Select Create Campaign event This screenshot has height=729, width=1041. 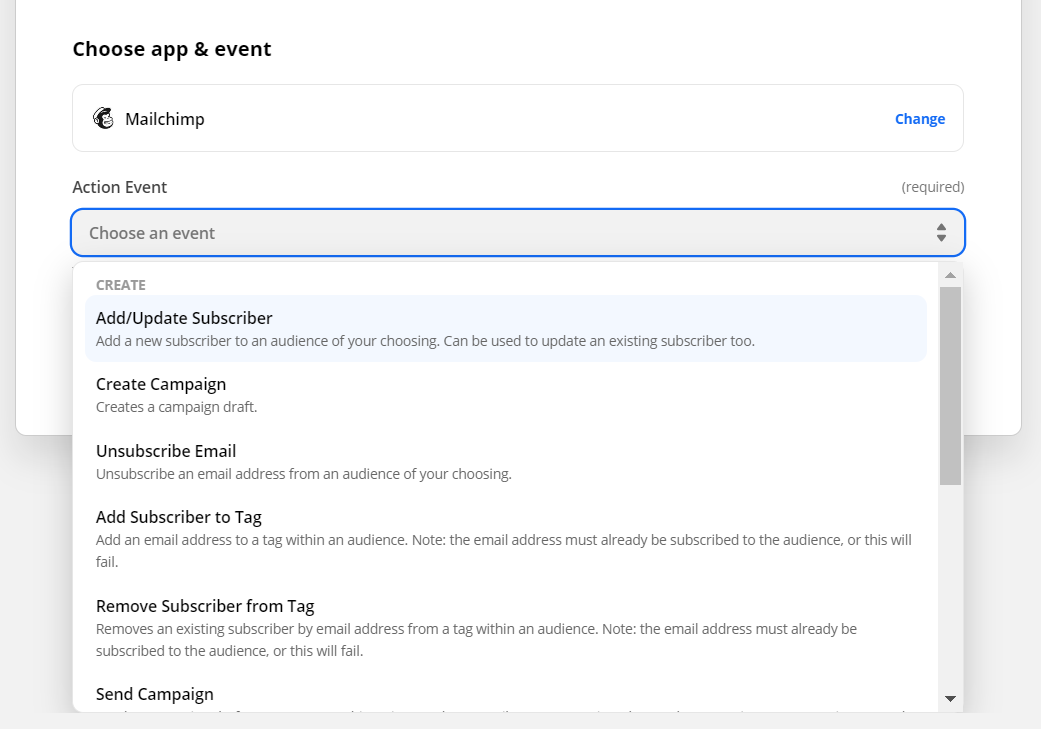[505, 395]
